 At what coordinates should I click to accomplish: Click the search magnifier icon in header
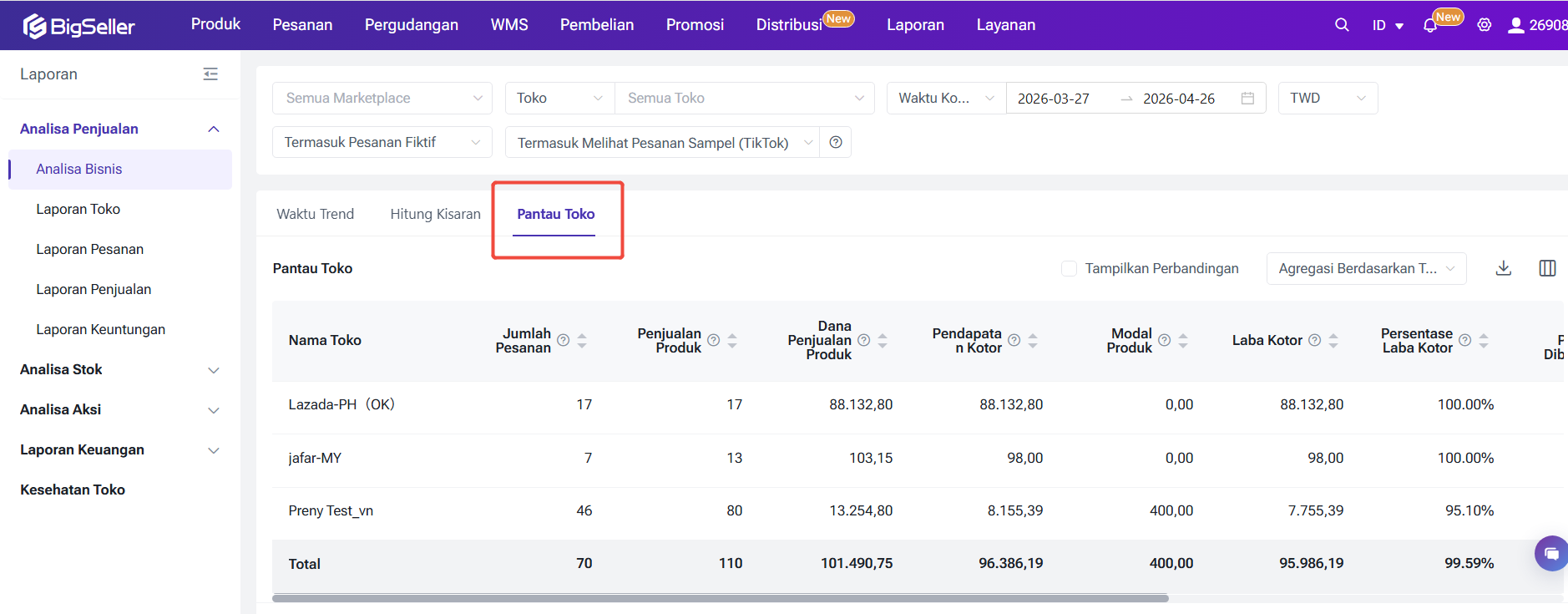[1341, 25]
